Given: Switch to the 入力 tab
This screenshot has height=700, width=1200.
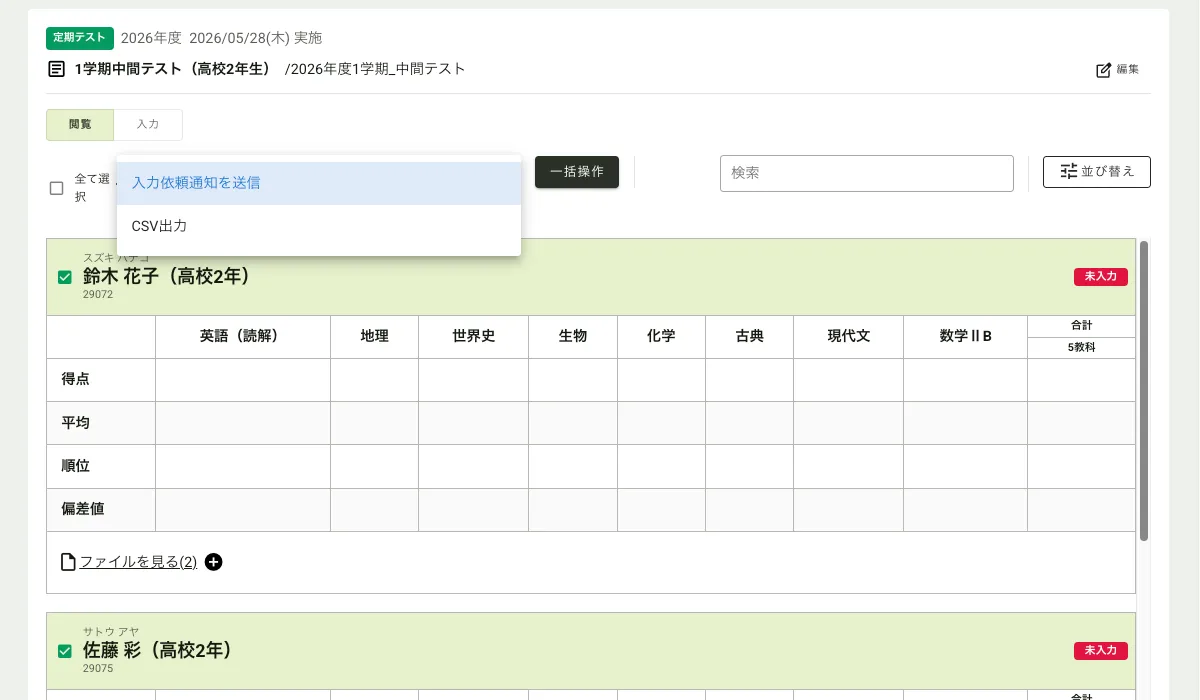Looking at the screenshot, I should coord(148,125).
